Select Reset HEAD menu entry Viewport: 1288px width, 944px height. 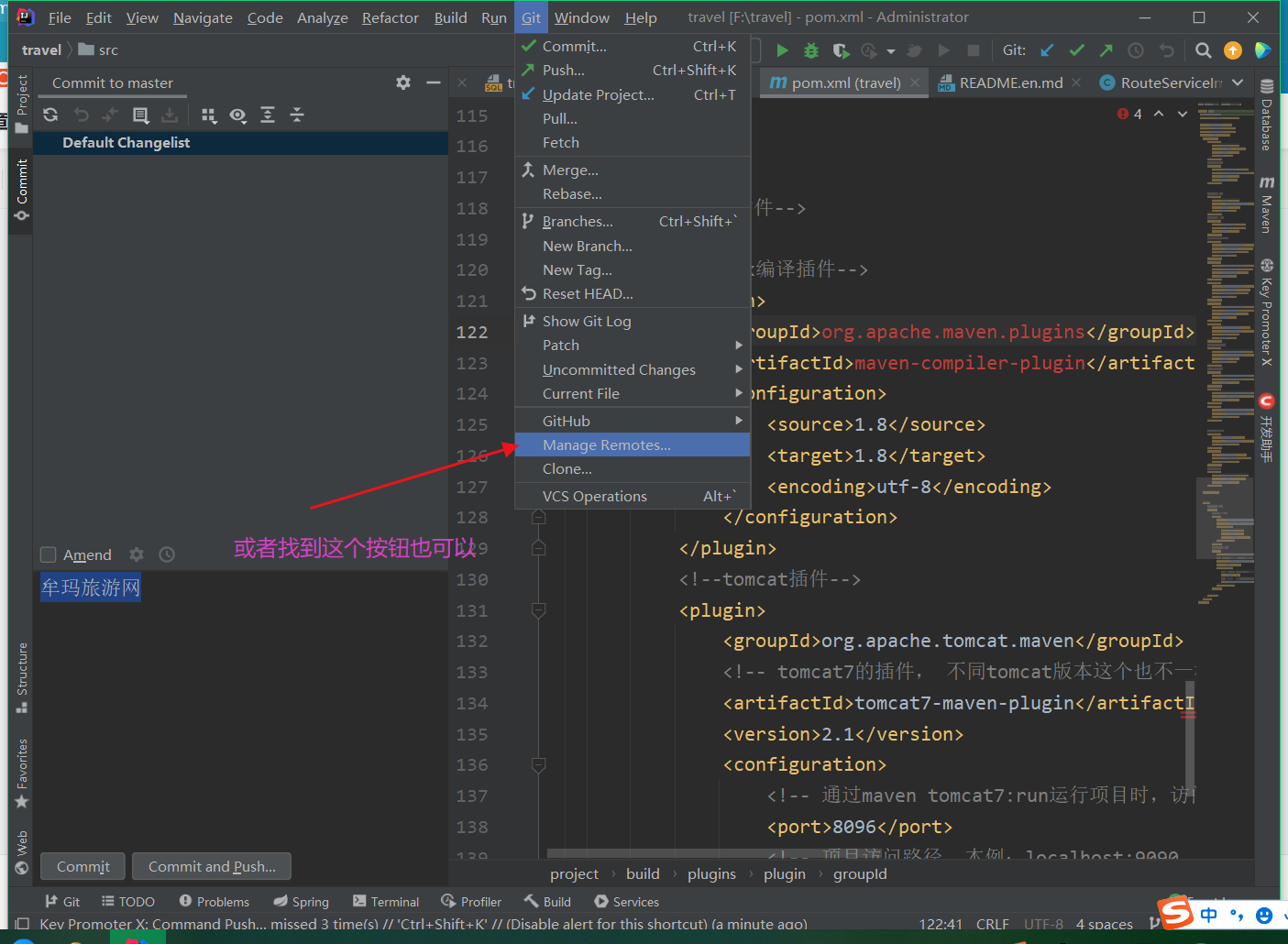click(x=633, y=293)
